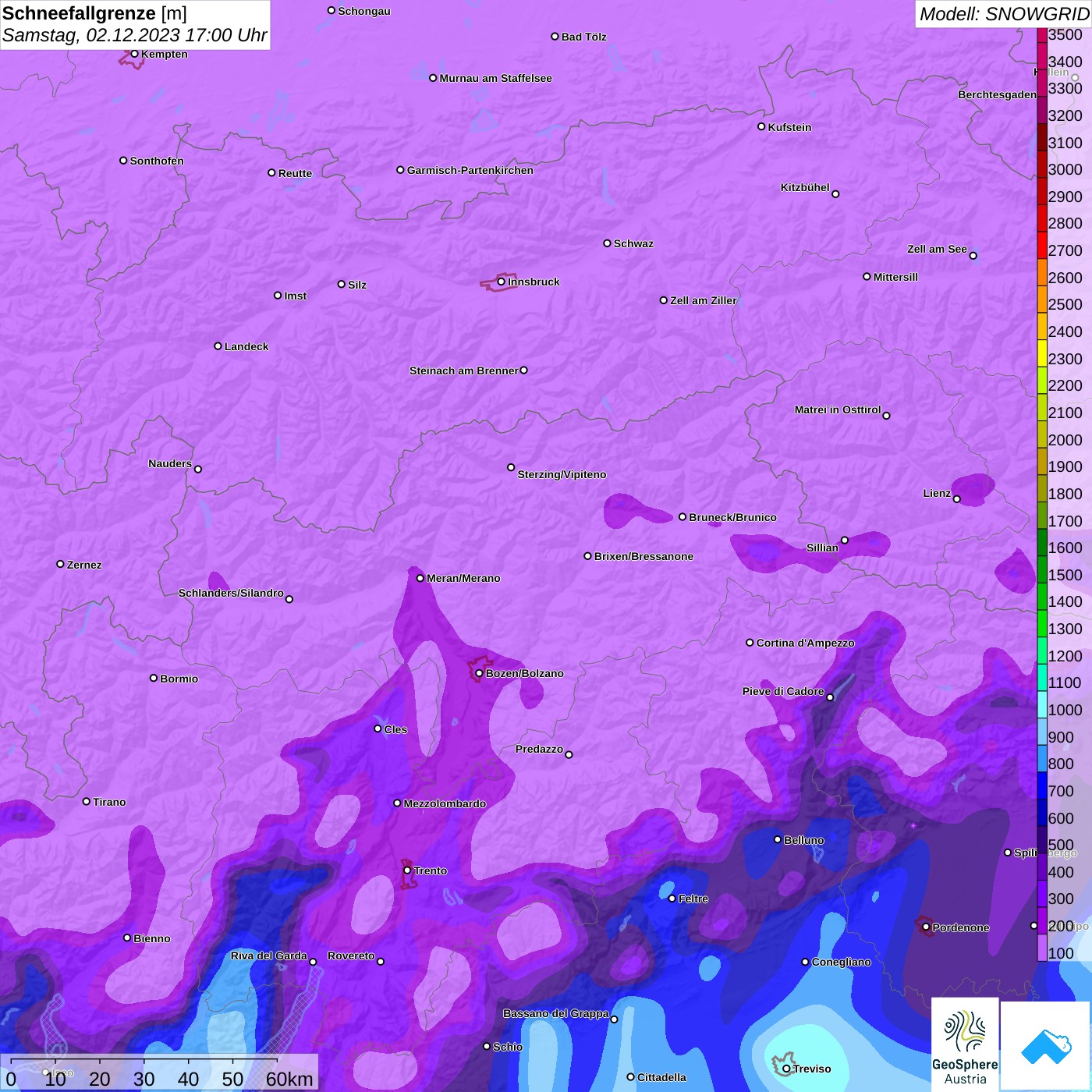The image size is (1092, 1092).
Task: Select the Trento location marker dot
Action: (x=407, y=870)
